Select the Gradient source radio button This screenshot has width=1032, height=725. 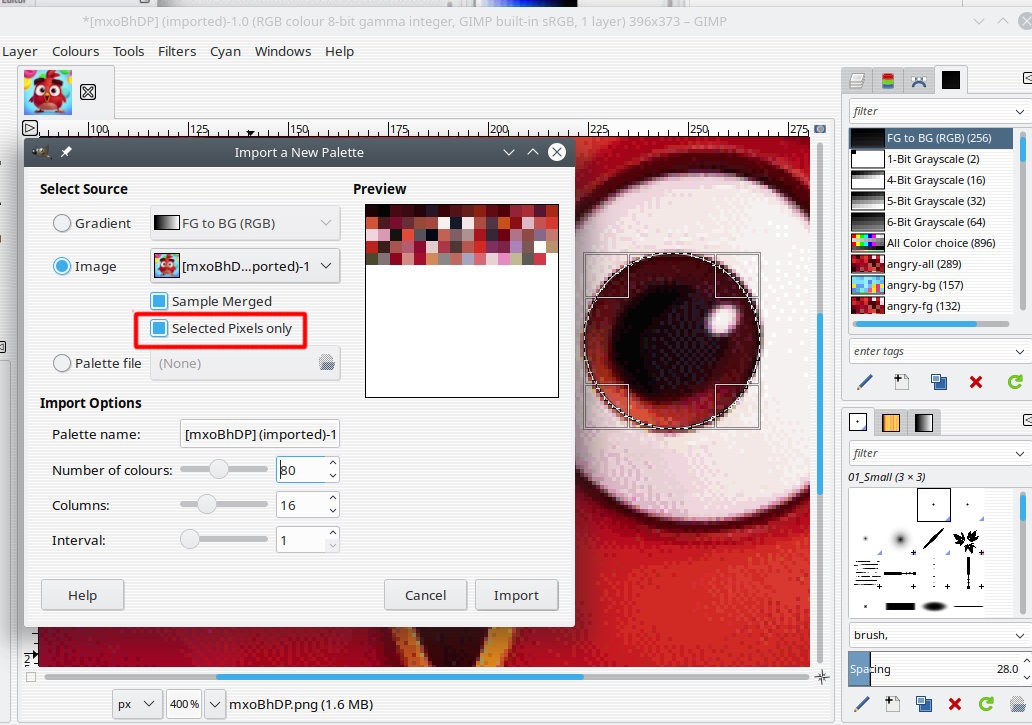pos(62,223)
